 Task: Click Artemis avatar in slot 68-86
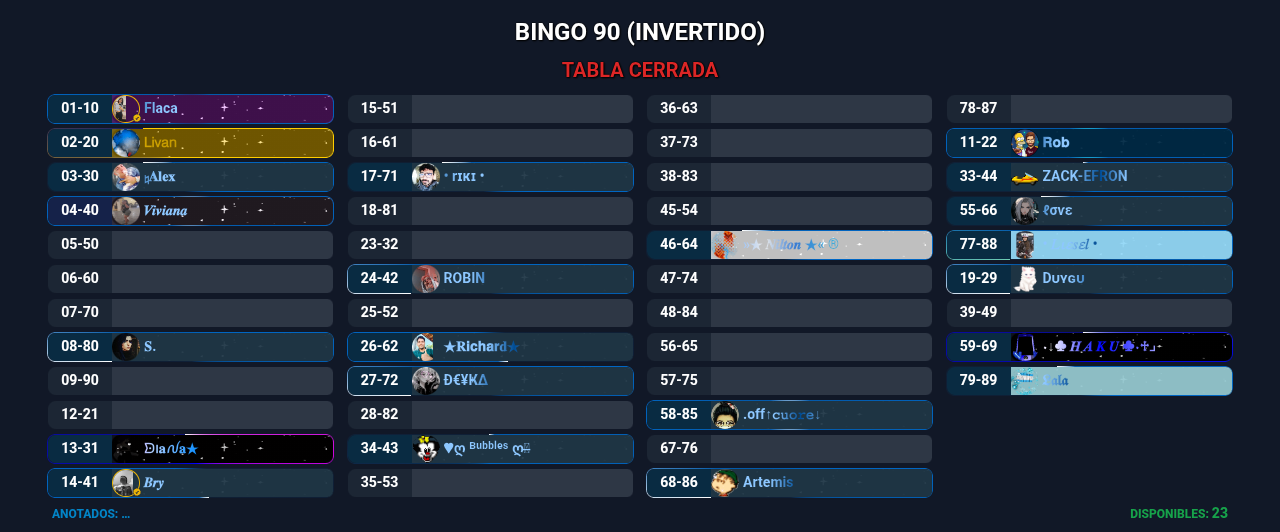click(725, 483)
